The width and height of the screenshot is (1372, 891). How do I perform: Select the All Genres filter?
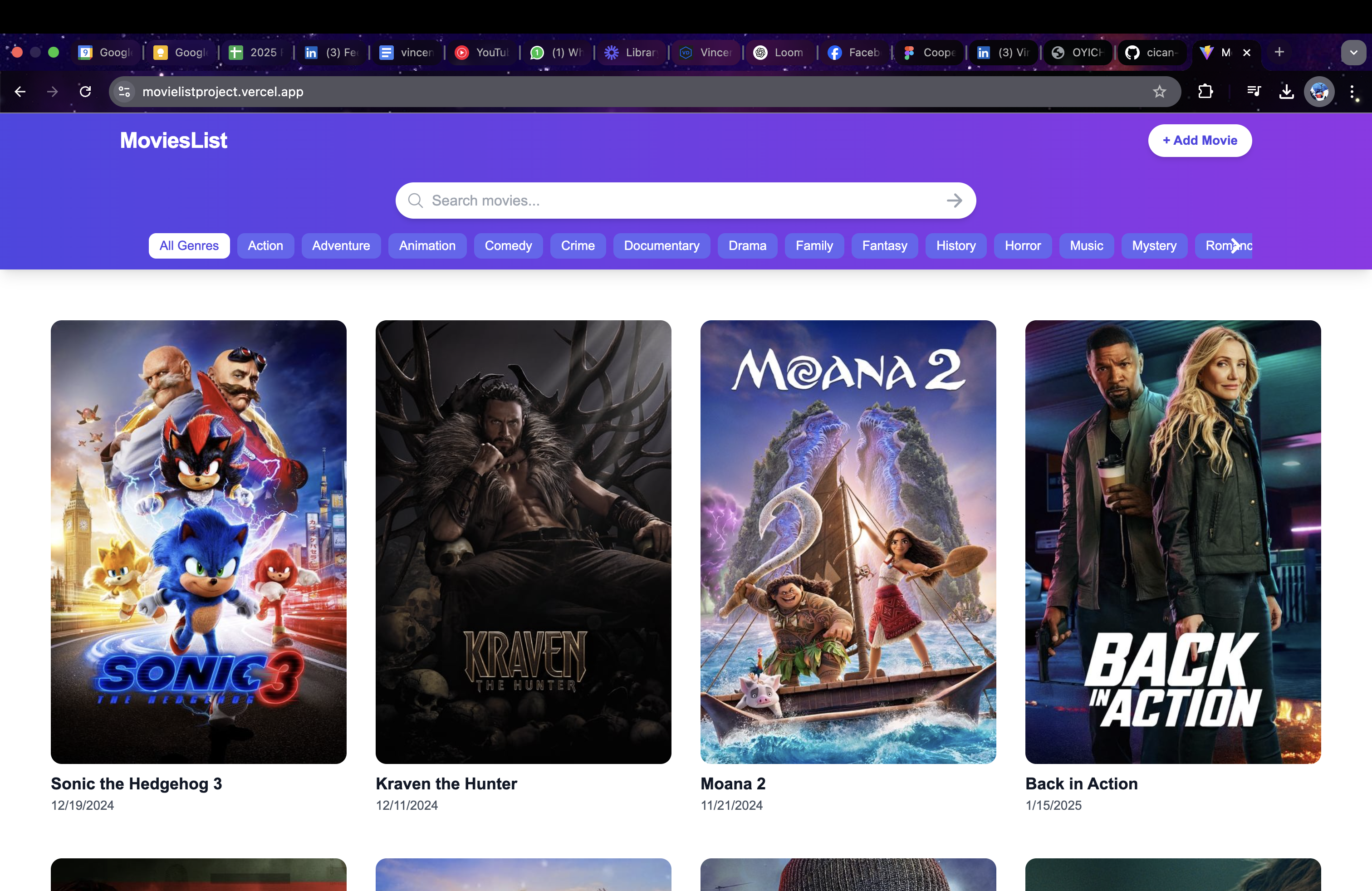click(189, 245)
